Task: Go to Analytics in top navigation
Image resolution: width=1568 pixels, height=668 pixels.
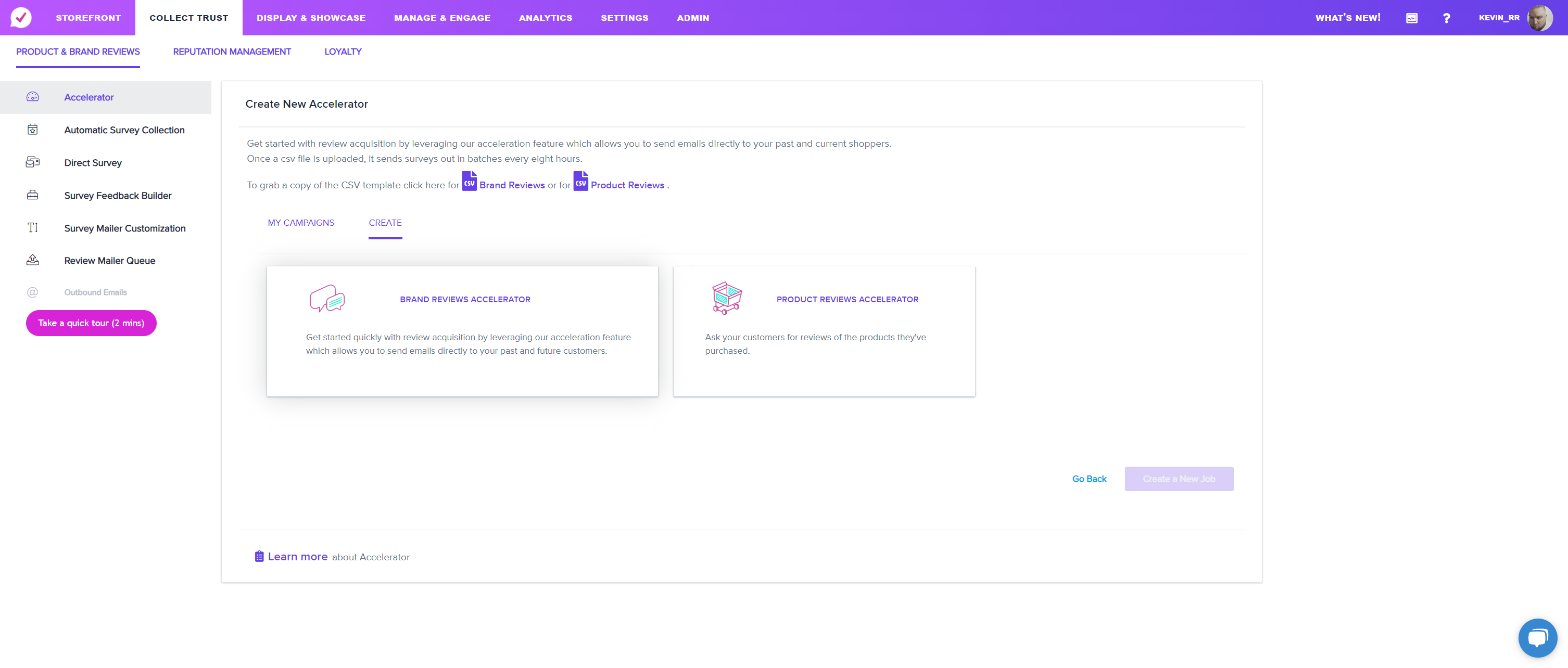Action: [x=546, y=18]
